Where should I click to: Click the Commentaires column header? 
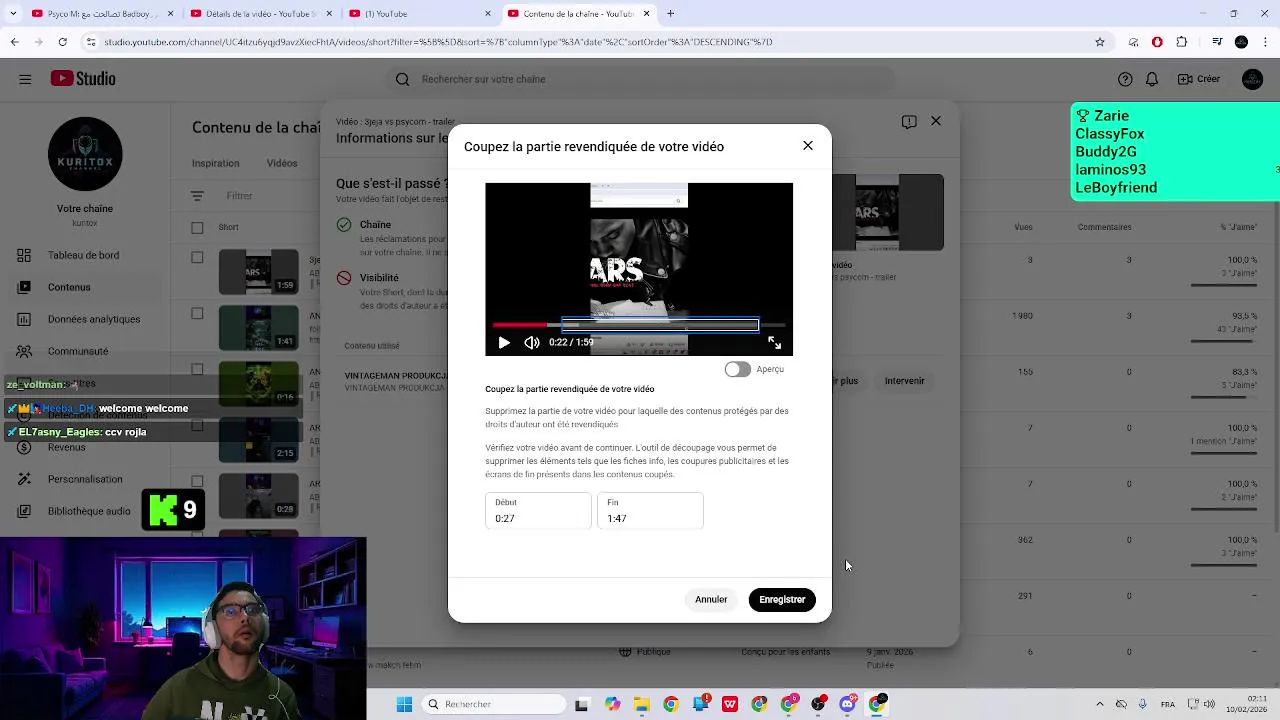[1105, 227]
